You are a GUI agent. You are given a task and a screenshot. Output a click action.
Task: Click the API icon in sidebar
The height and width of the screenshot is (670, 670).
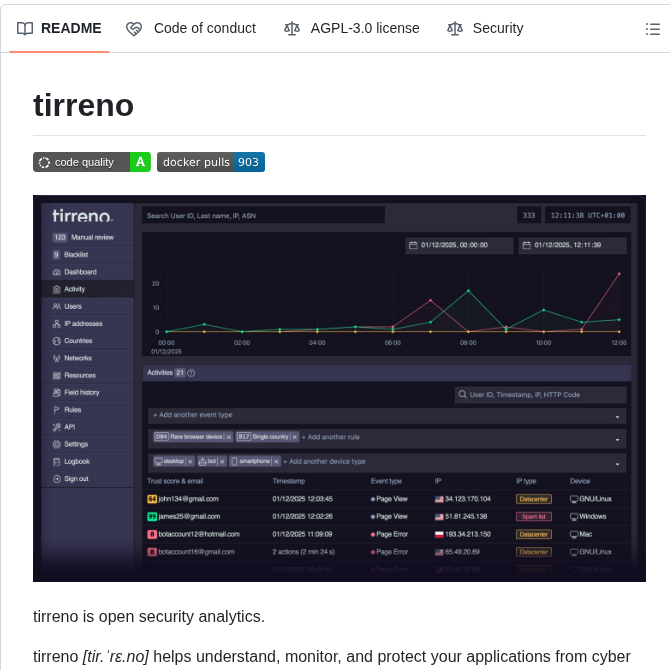pyautogui.click(x=56, y=427)
